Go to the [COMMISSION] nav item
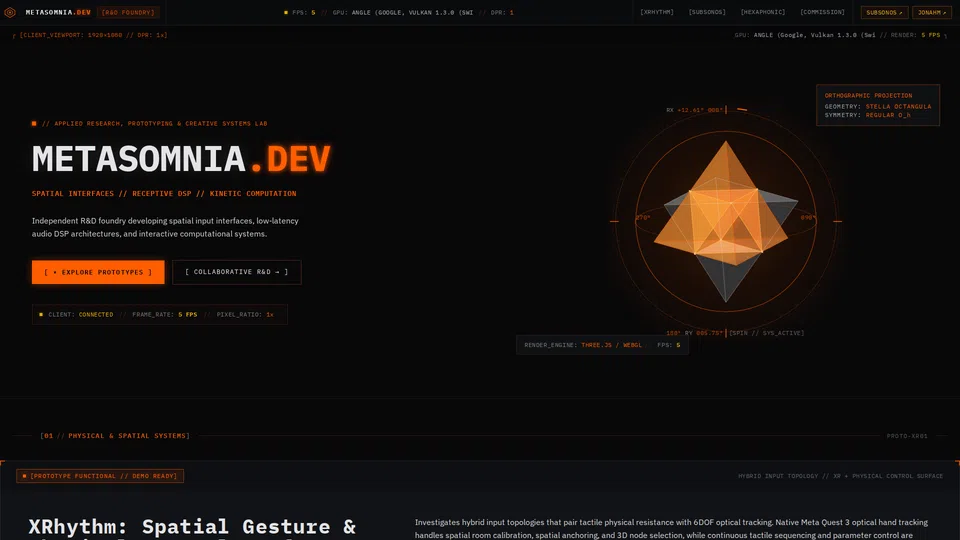Image resolution: width=960 pixels, height=540 pixels. (x=822, y=12)
